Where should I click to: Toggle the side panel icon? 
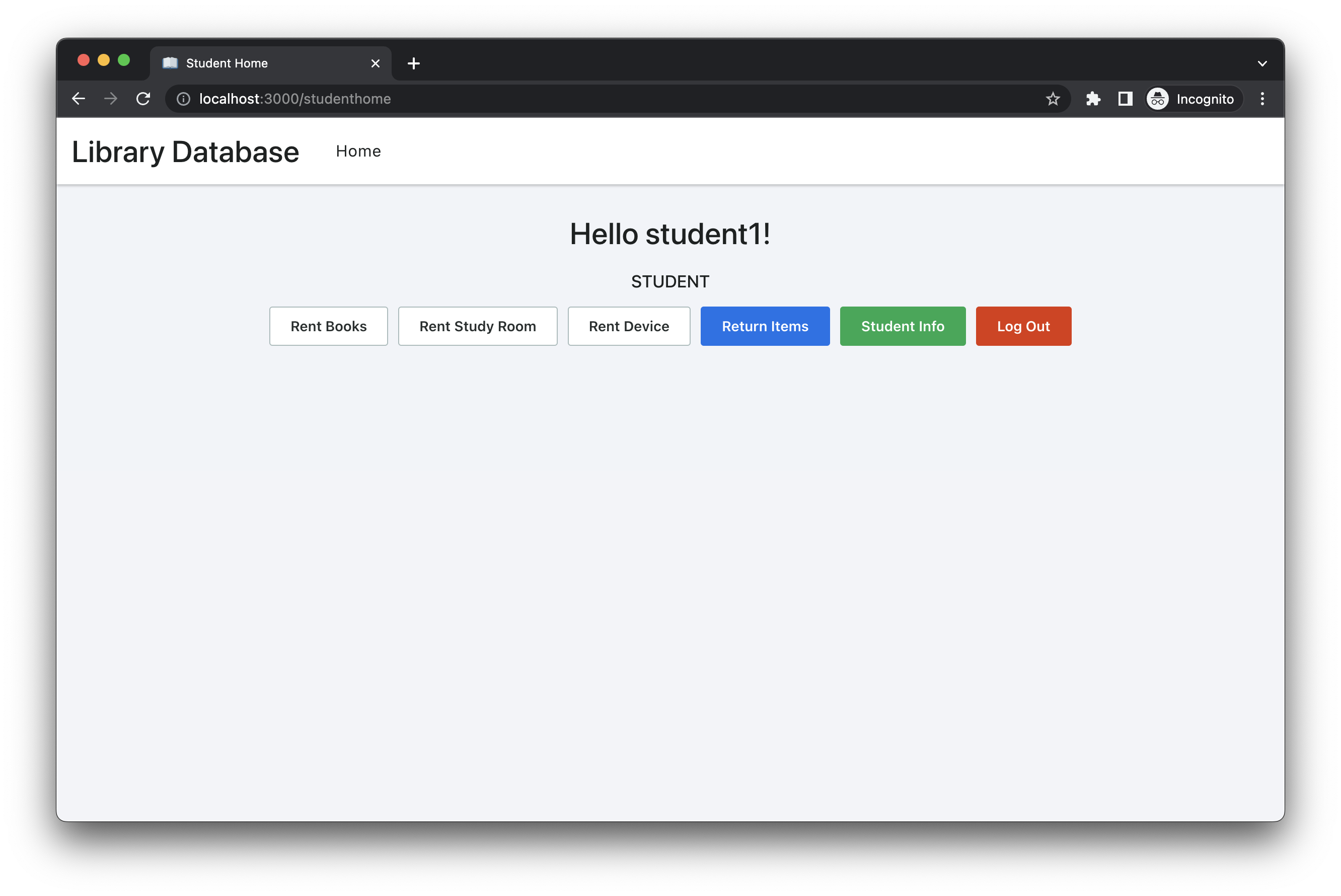coord(1125,99)
